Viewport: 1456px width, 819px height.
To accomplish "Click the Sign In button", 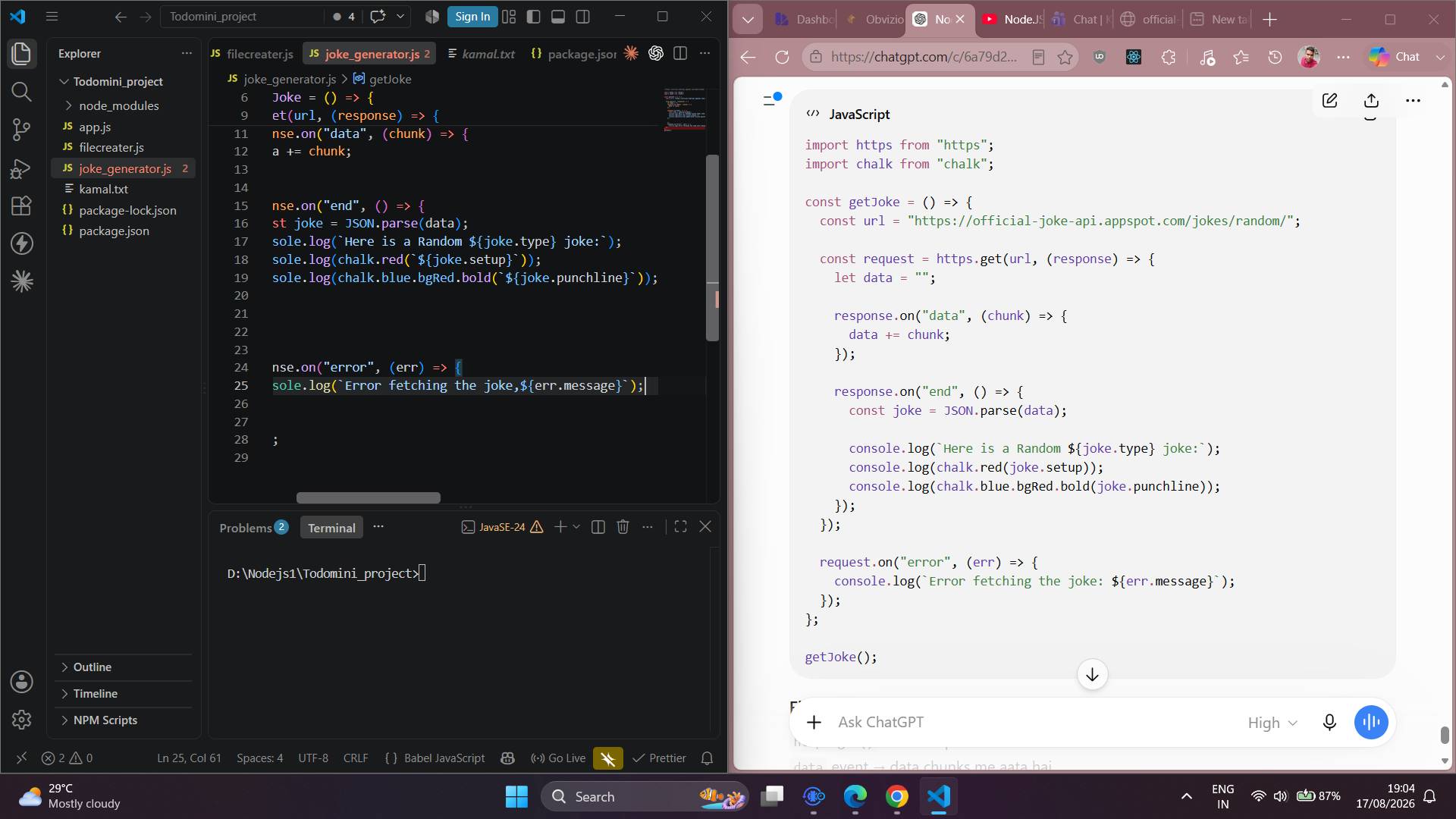I will (x=472, y=17).
